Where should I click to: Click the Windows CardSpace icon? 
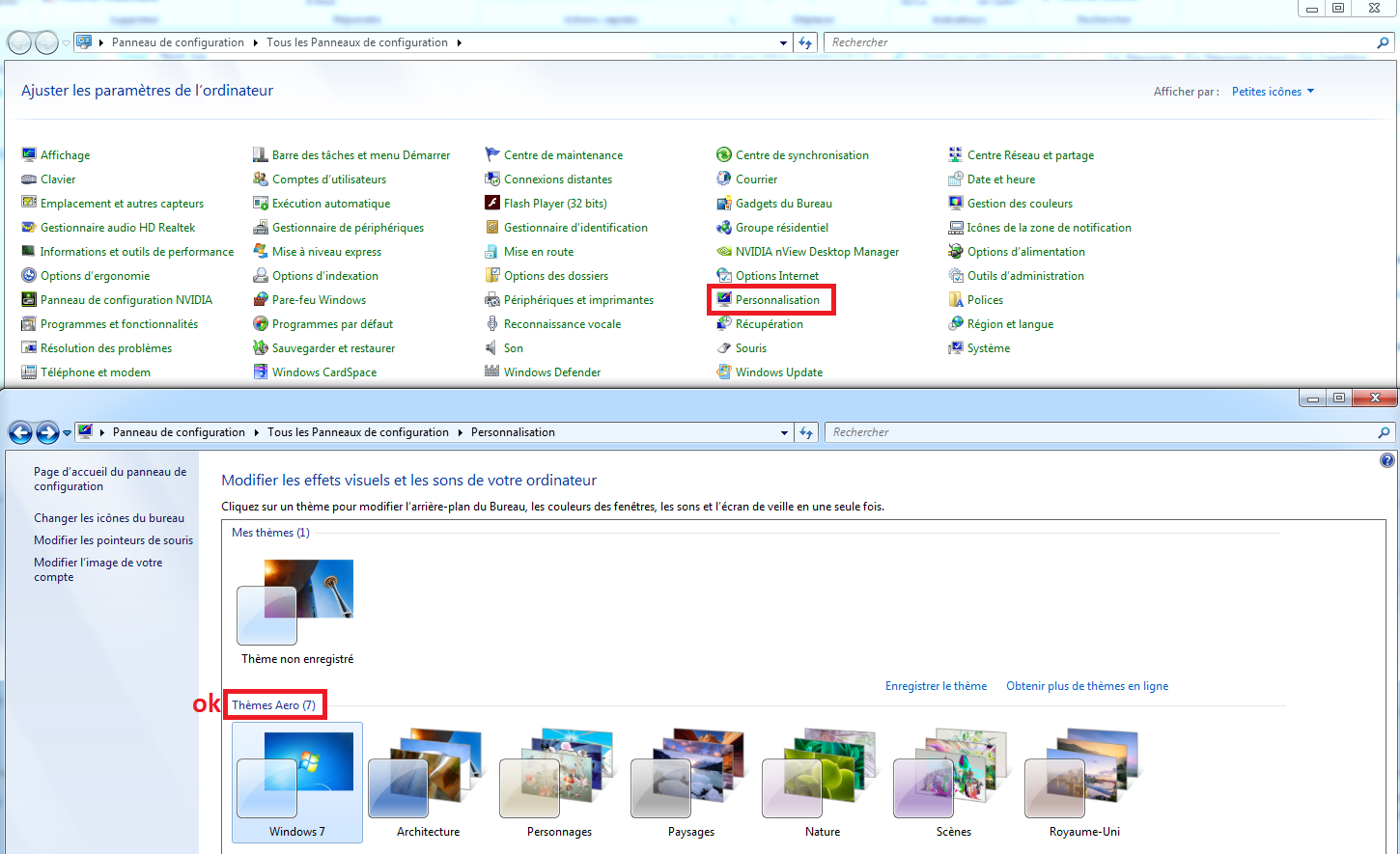point(261,372)
